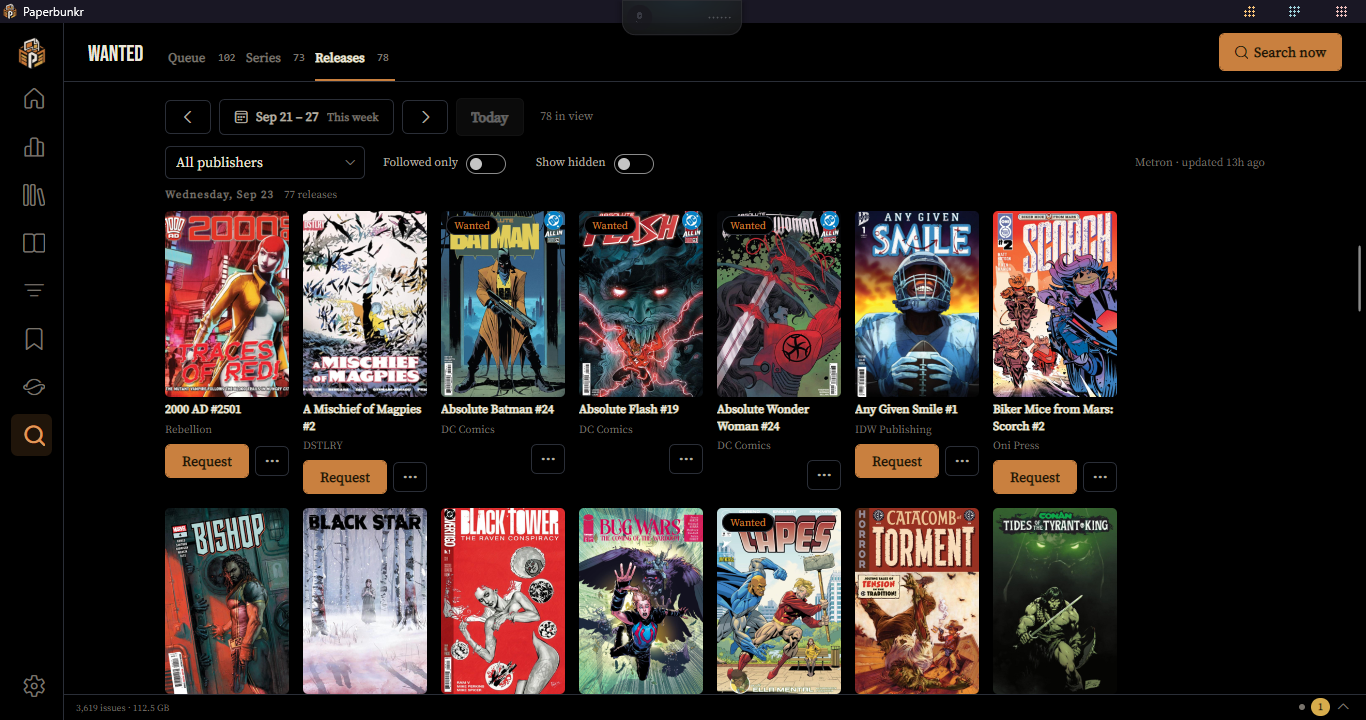Open the library books sidebar icon

[34, 195]
